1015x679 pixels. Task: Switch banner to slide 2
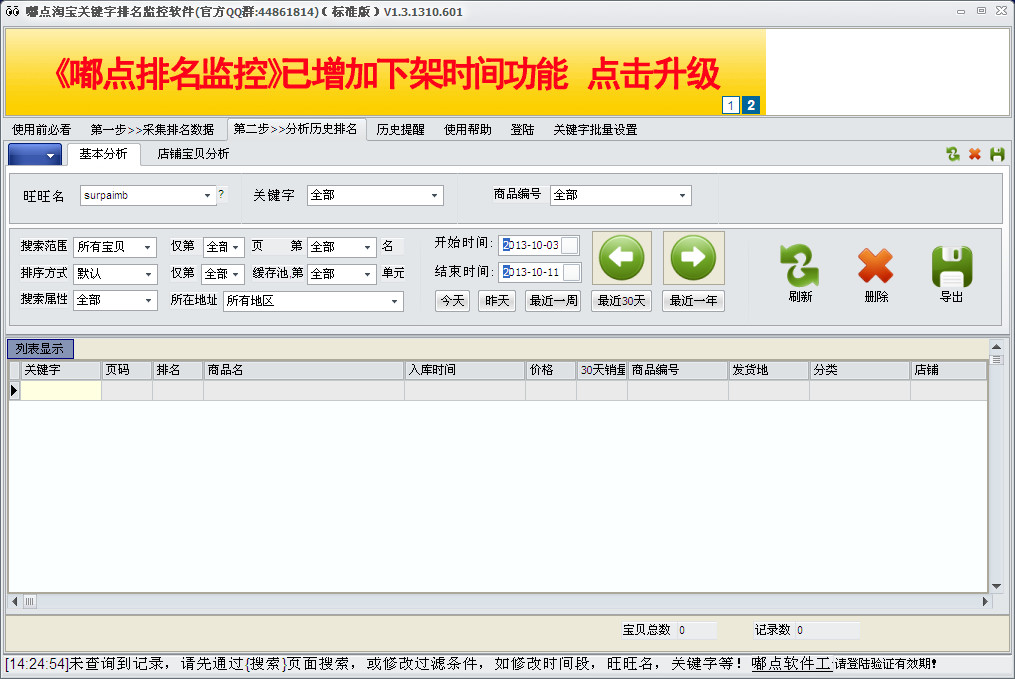click(x=751, y=106)
